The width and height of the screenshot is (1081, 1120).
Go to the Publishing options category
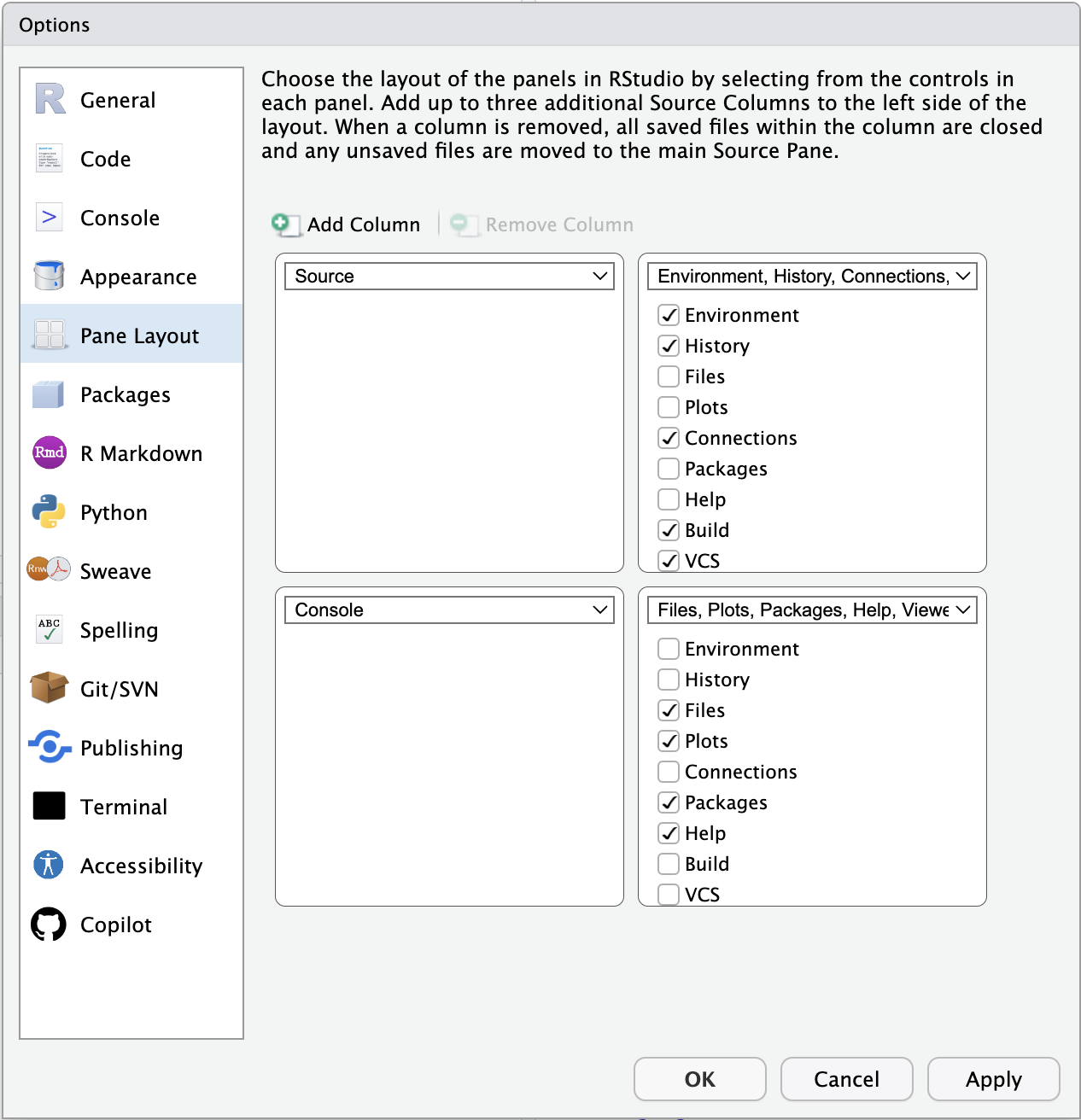[131, 747]
